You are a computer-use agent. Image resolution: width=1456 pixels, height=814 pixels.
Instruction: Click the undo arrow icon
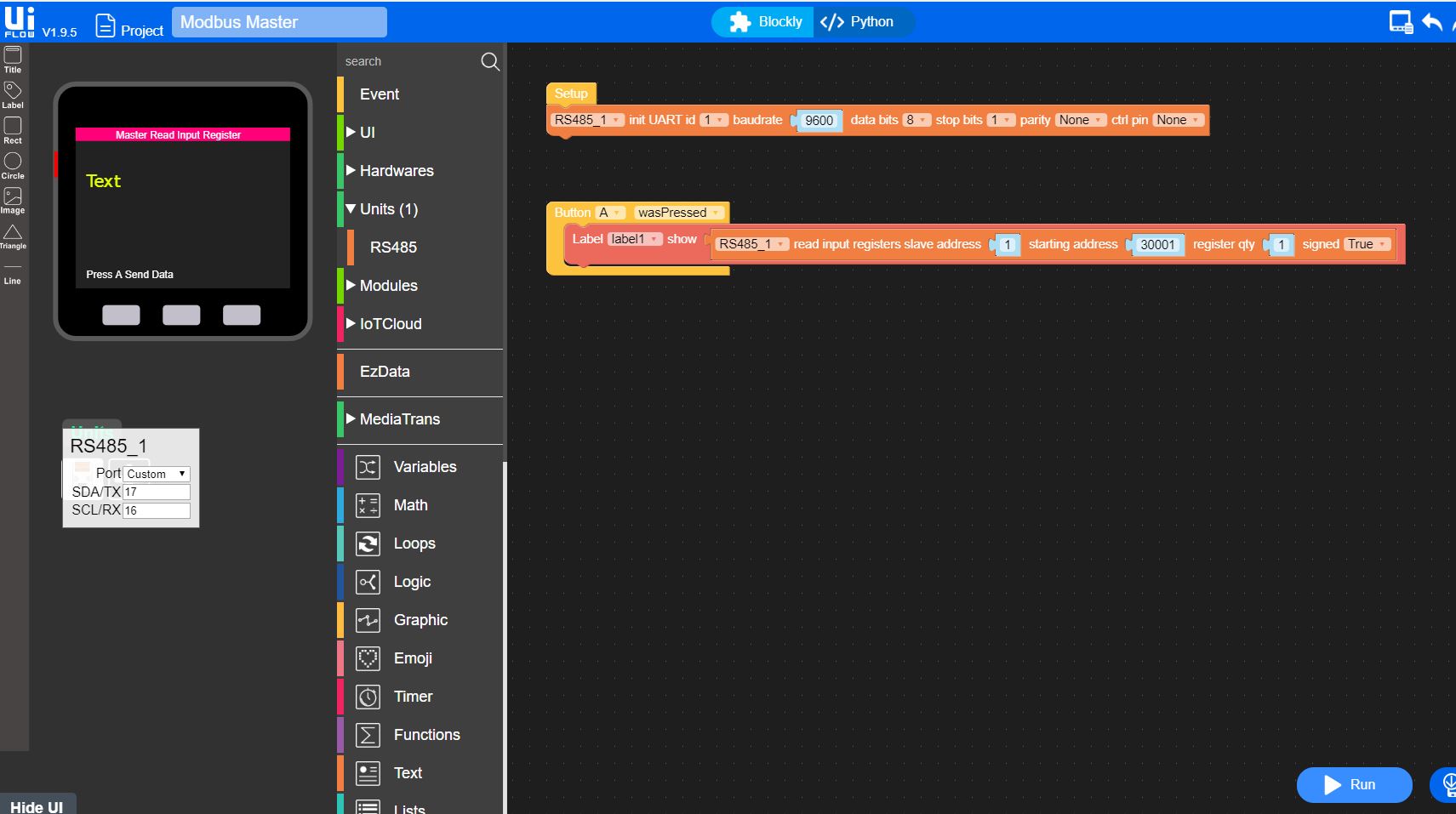[x=1432, y=22]
